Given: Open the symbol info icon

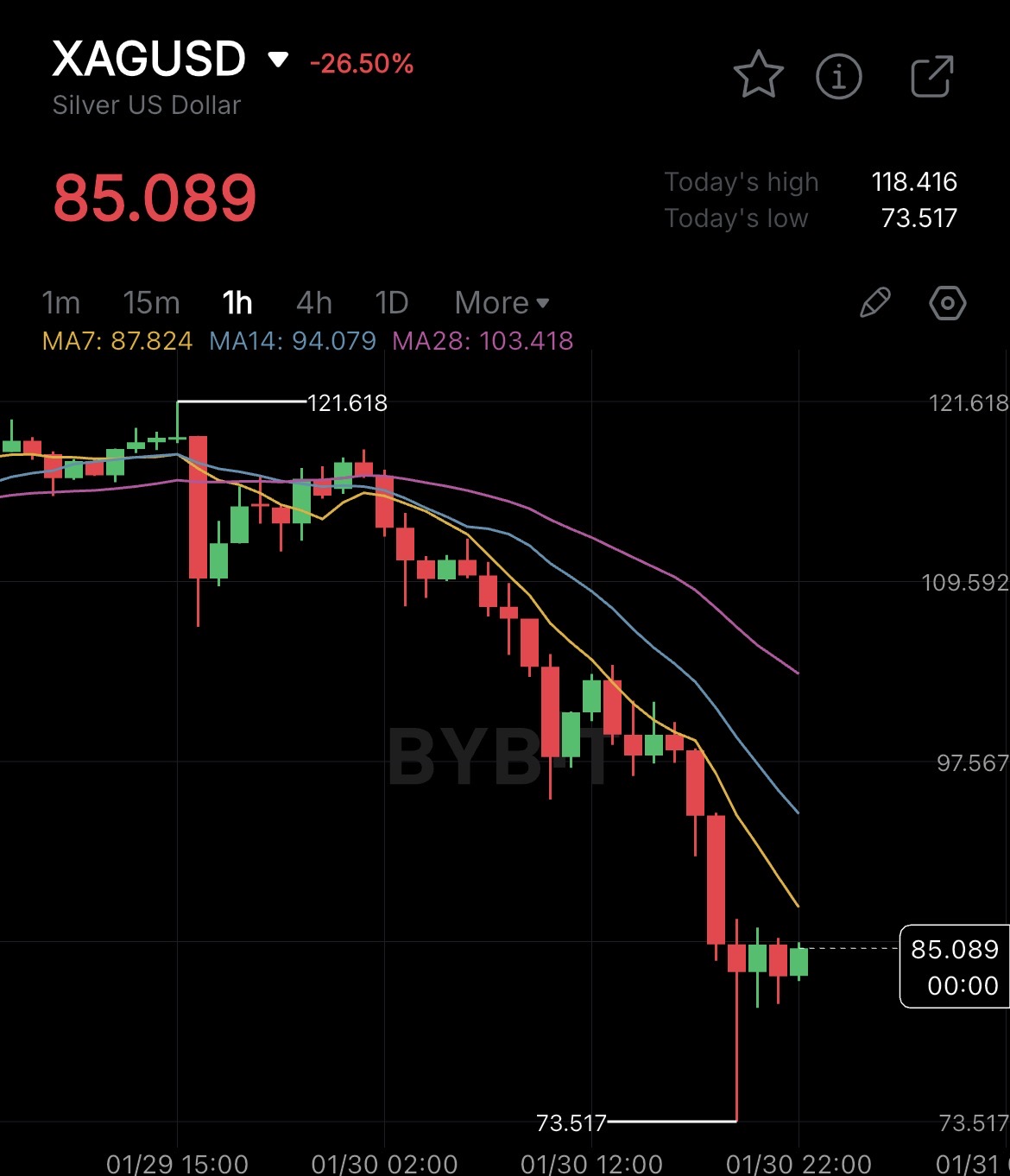Looking at the screenshot, I should coord(838,76).
